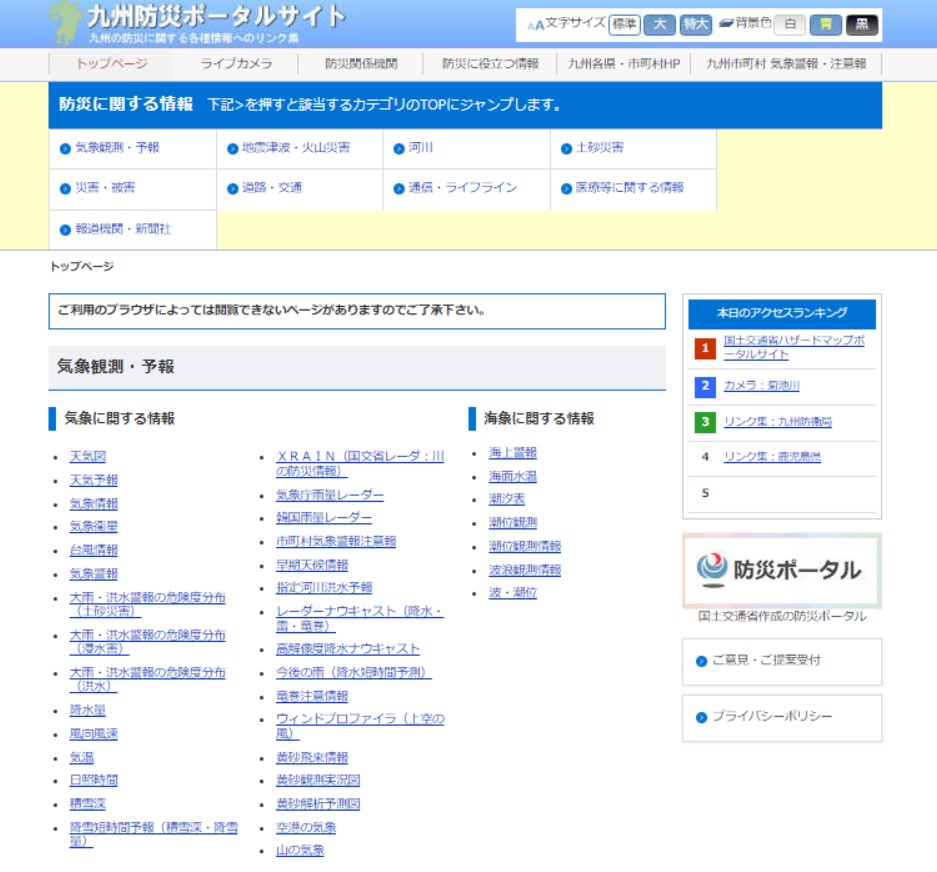The width and height of the screenshot is (937, 872).
Task: Choose white (白) background color
Action: pos(790,25)
